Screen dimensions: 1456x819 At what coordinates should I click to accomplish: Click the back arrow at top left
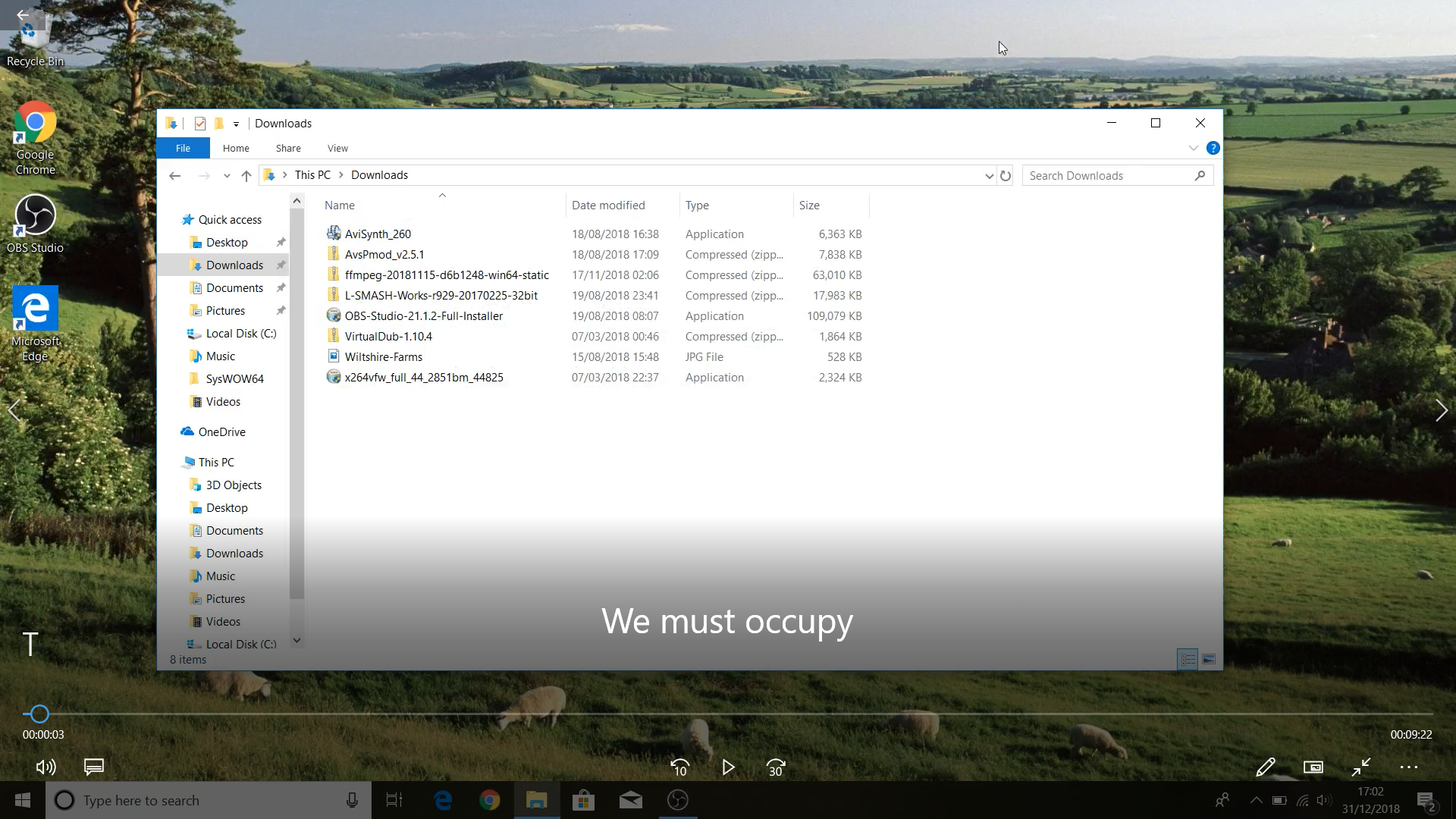tap(23, 14)
